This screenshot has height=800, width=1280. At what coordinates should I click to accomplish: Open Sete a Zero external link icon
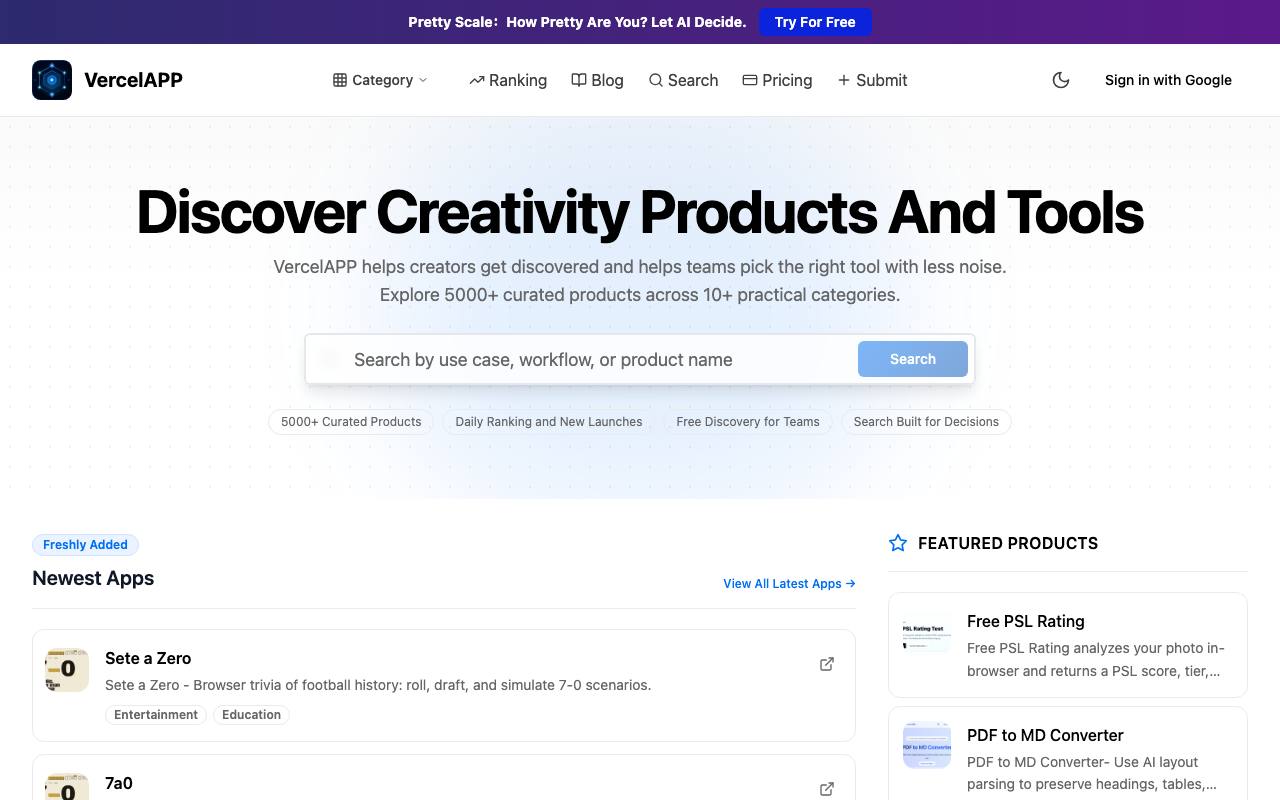click(x=827, y=664)
